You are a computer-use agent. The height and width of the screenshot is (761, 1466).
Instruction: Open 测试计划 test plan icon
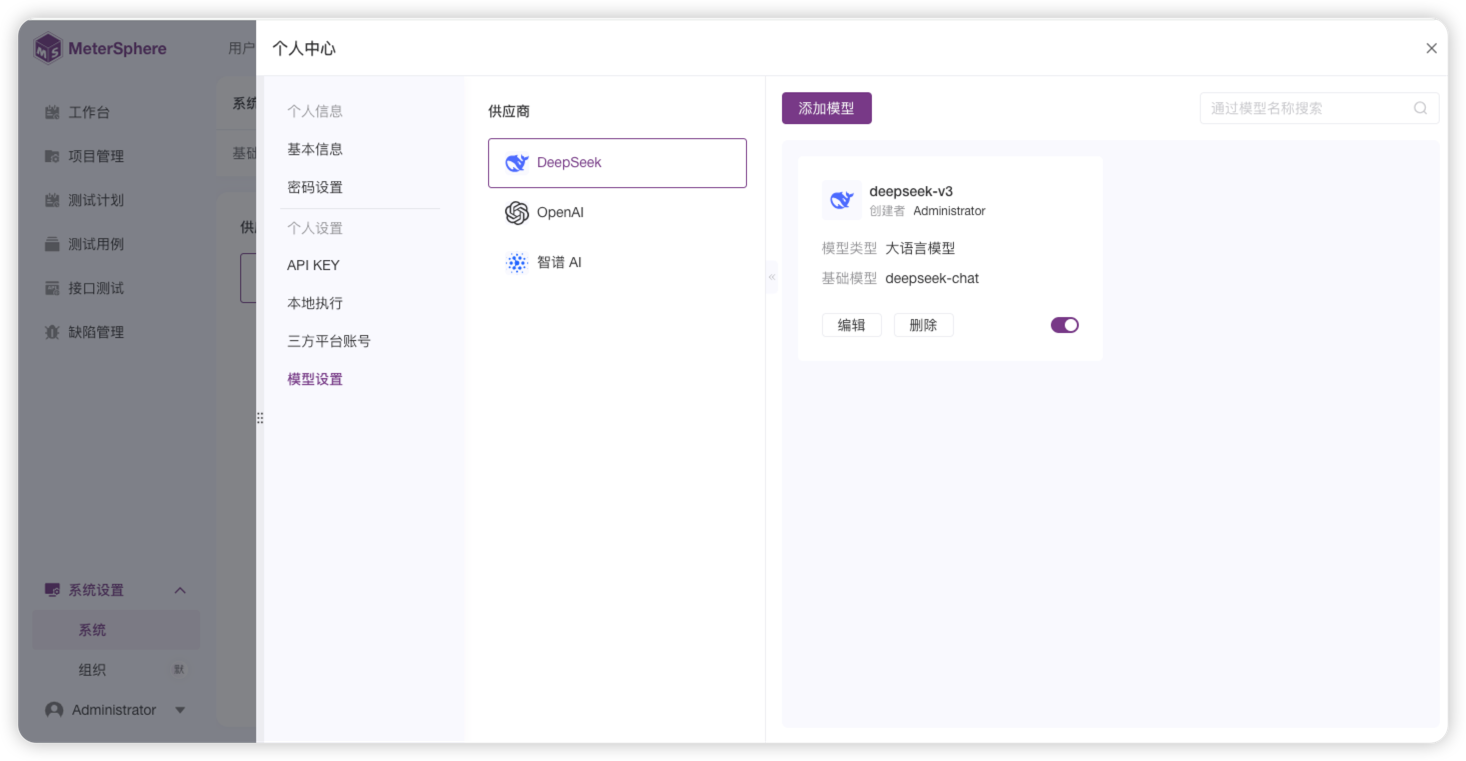tap(53, 200)
